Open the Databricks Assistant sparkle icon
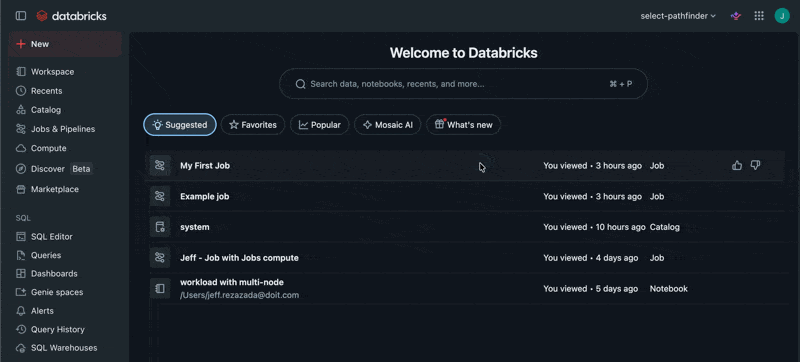Screen dimensions: 800x362 point(735,16)
